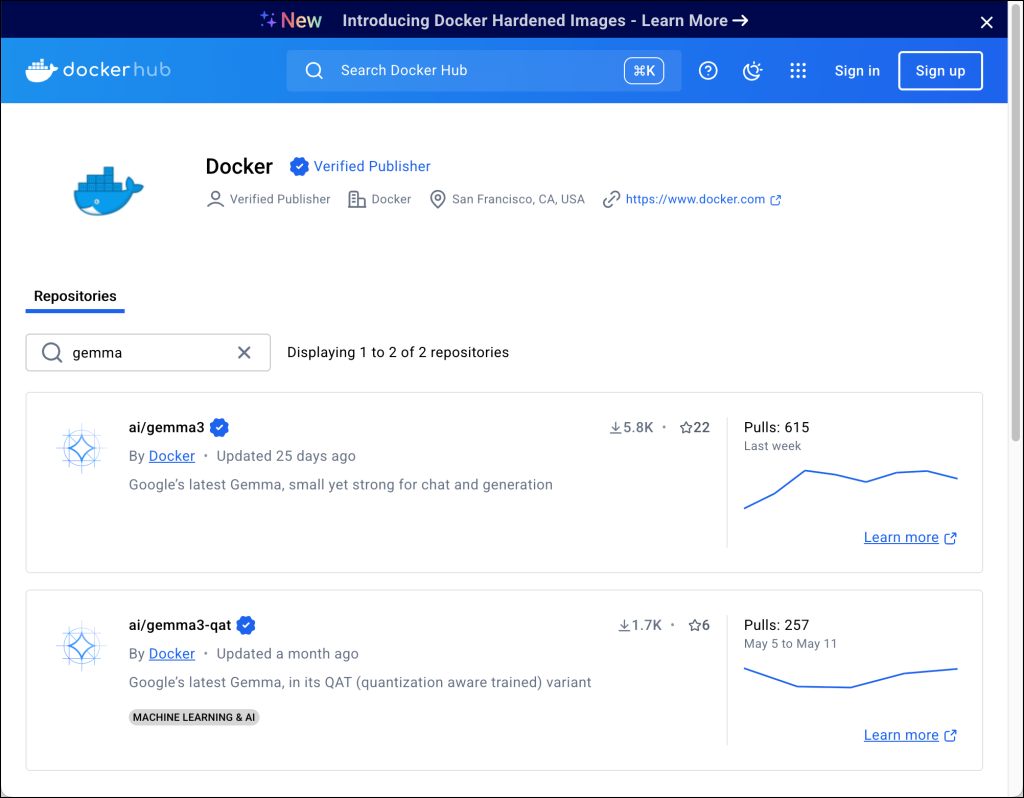Click the Docker whale avatar

tap(108, 191)
